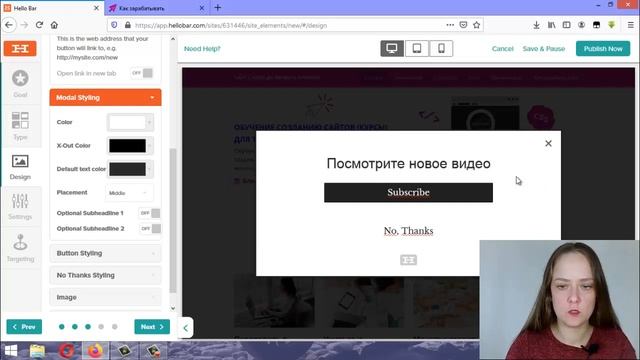The image size is (640, 360).
Task: Go to browser home page
Action: [x=54, y=25]
